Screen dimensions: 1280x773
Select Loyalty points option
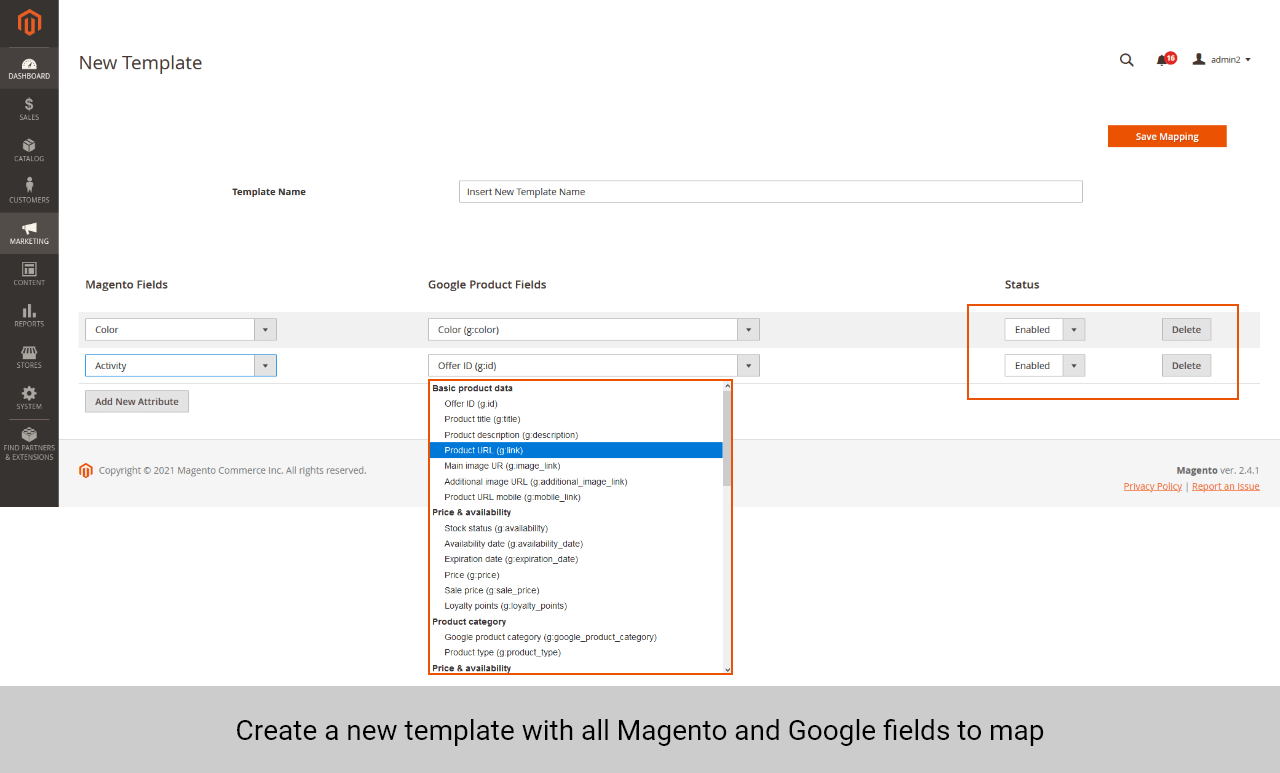[x=576, y=606]
